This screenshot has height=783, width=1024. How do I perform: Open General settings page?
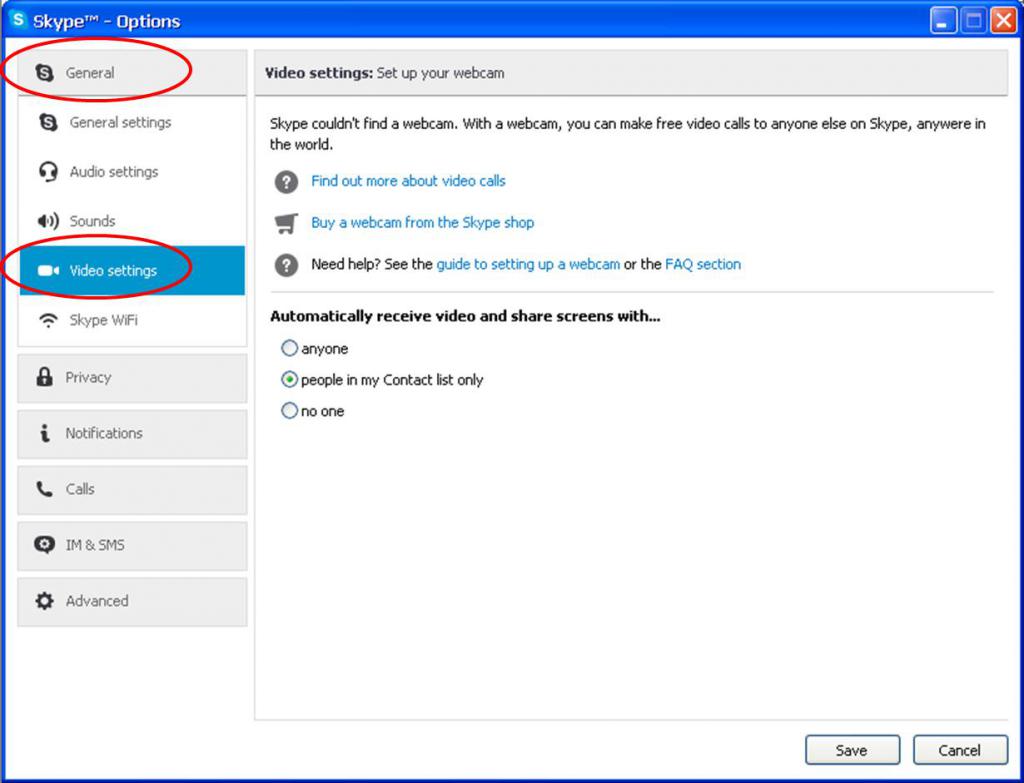pyautogui.click(x=132, y=122)
